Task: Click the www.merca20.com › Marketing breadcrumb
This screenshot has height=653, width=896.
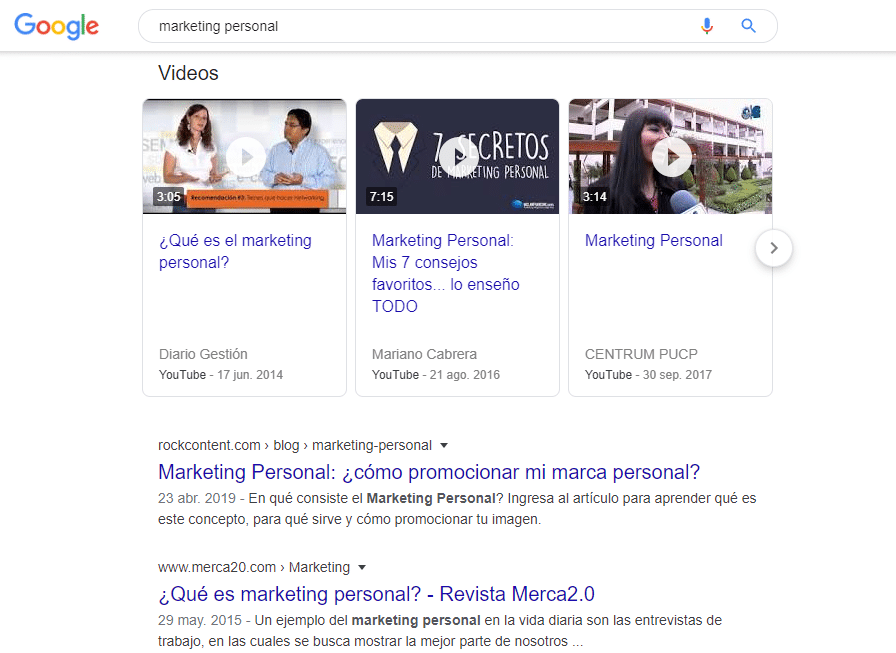Action: tap(254, 567)
